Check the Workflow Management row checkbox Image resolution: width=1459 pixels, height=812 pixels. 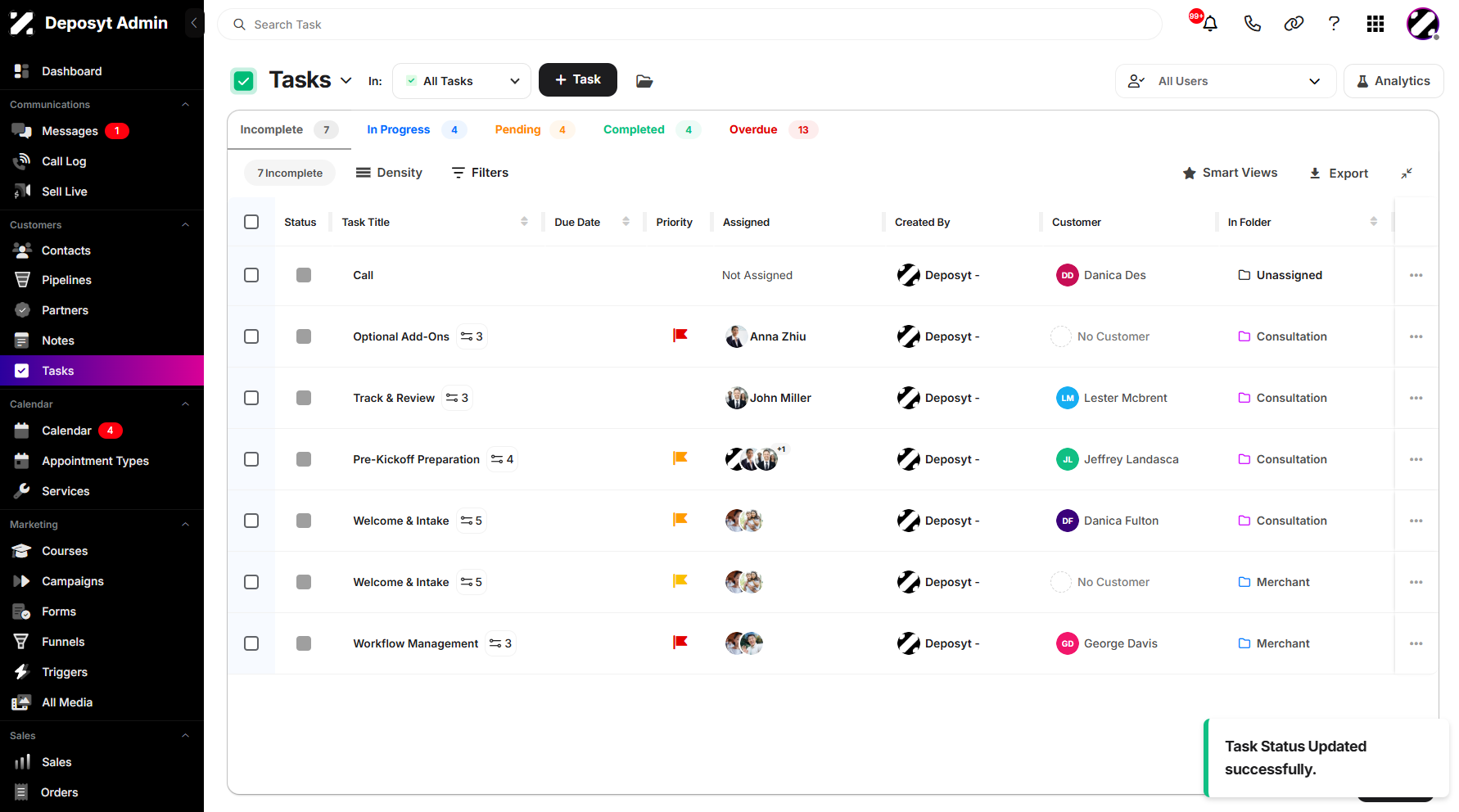[251, 643]
